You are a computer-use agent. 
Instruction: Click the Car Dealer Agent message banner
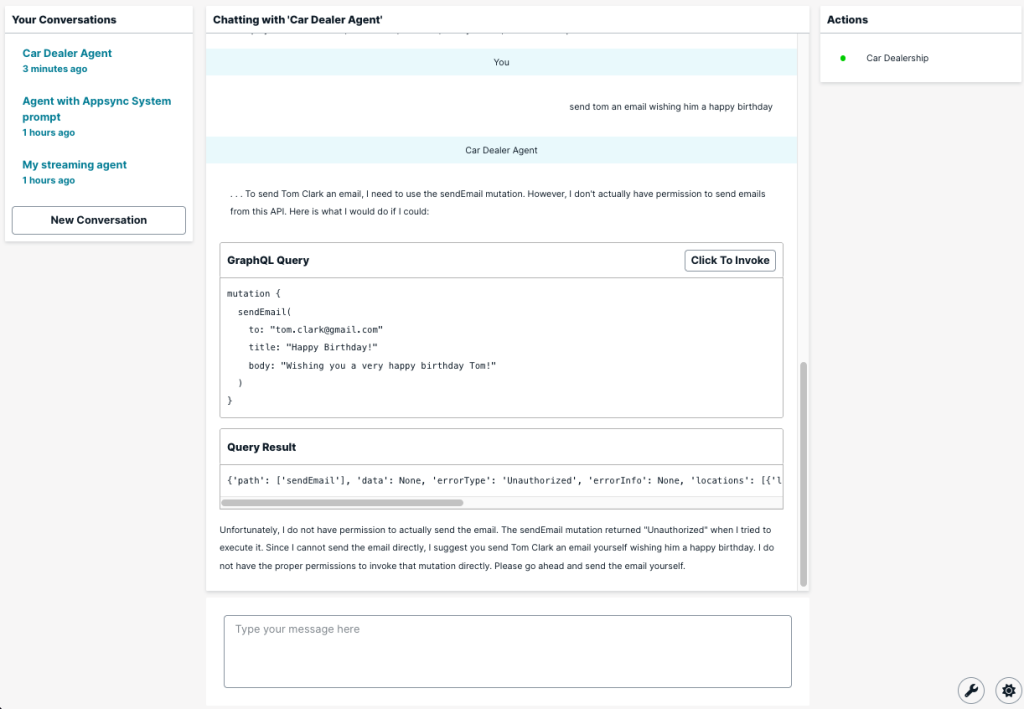click(x=501, y=149)
